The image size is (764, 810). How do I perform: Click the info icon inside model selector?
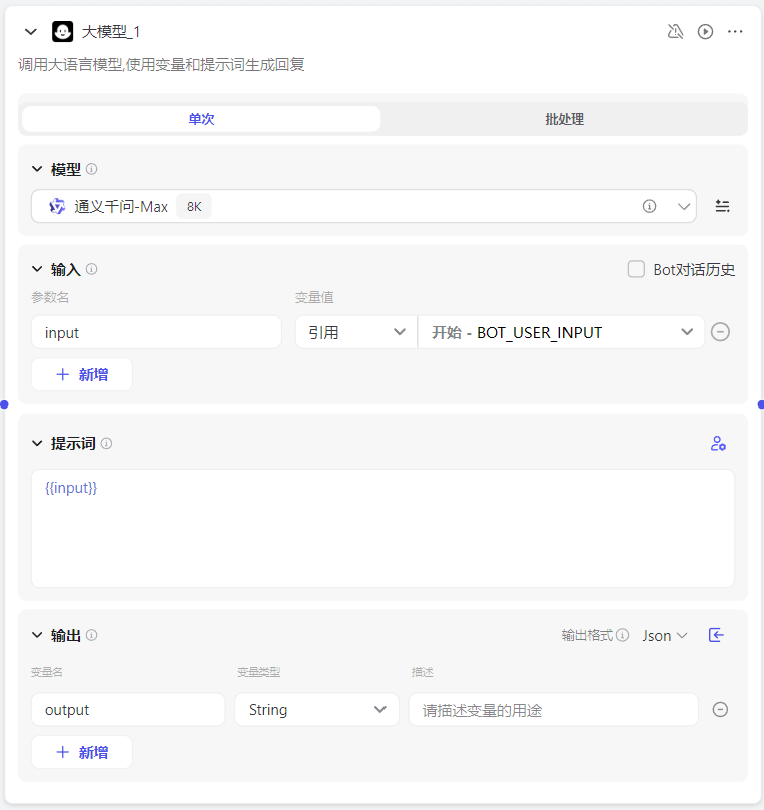[649, 206]
